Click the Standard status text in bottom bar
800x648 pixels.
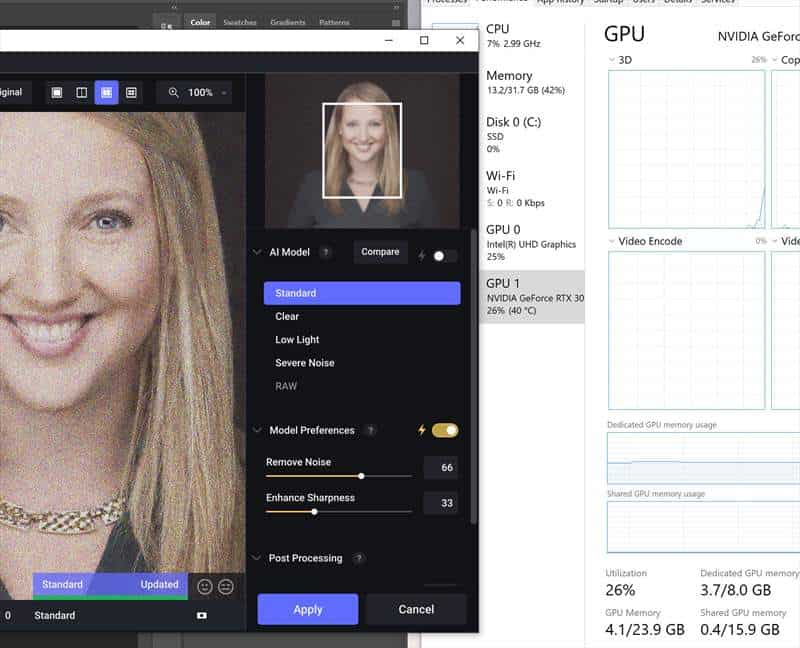point(55,615)
